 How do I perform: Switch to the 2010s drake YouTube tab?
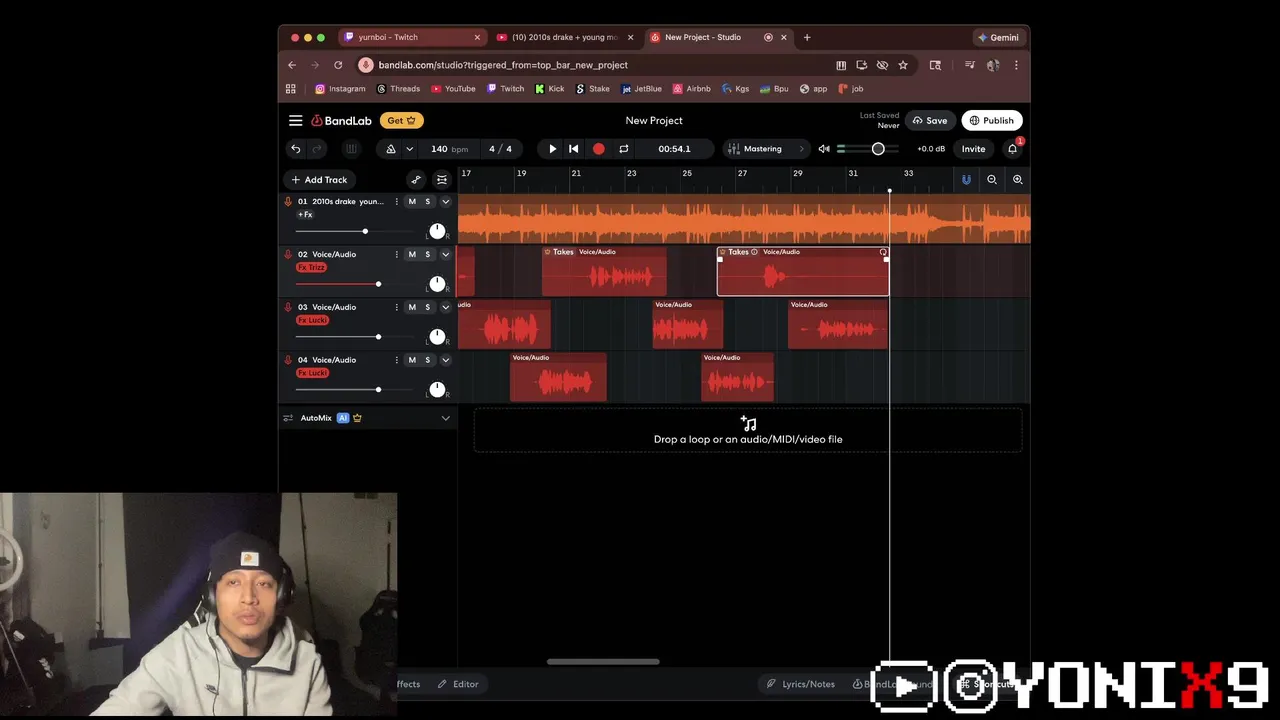coord(565,37)
